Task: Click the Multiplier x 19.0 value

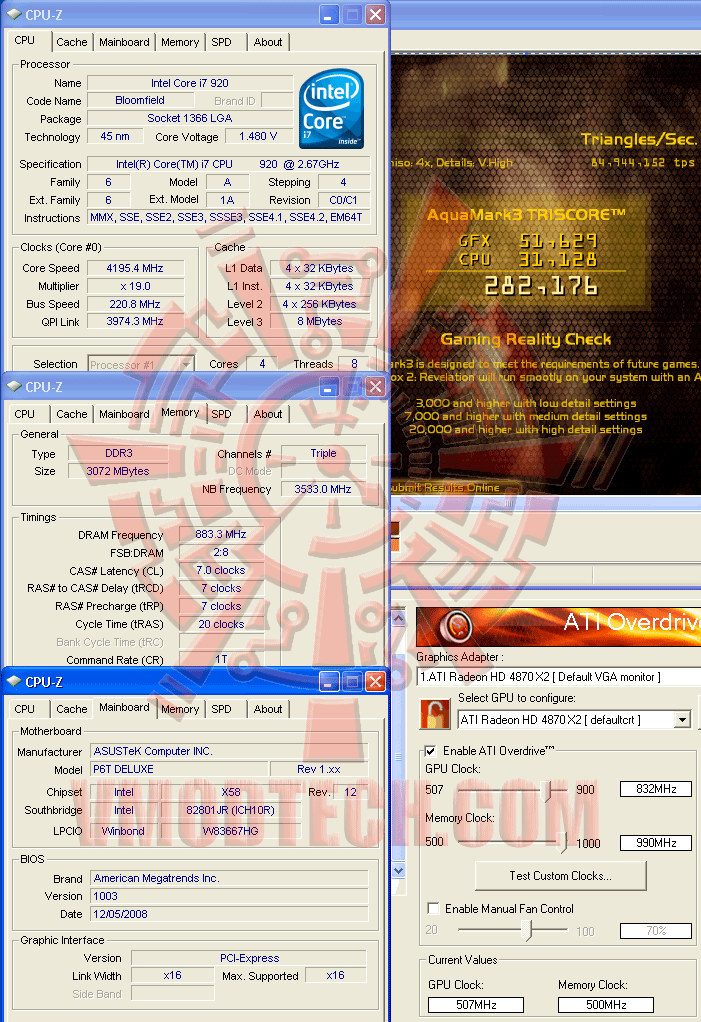Action: 136,286
